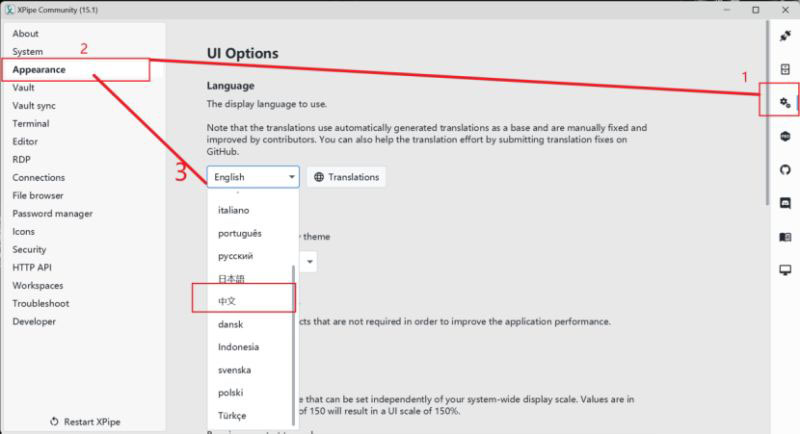
Task: Close the XPipe window
Action: tap(785, 10)
